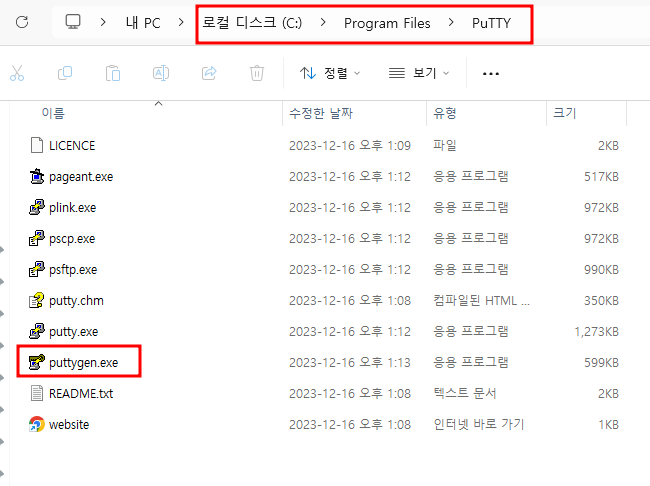Click the 350KB size of putty.chm
Viewport: 650px width, 486px height.
(x=601, y=301)
